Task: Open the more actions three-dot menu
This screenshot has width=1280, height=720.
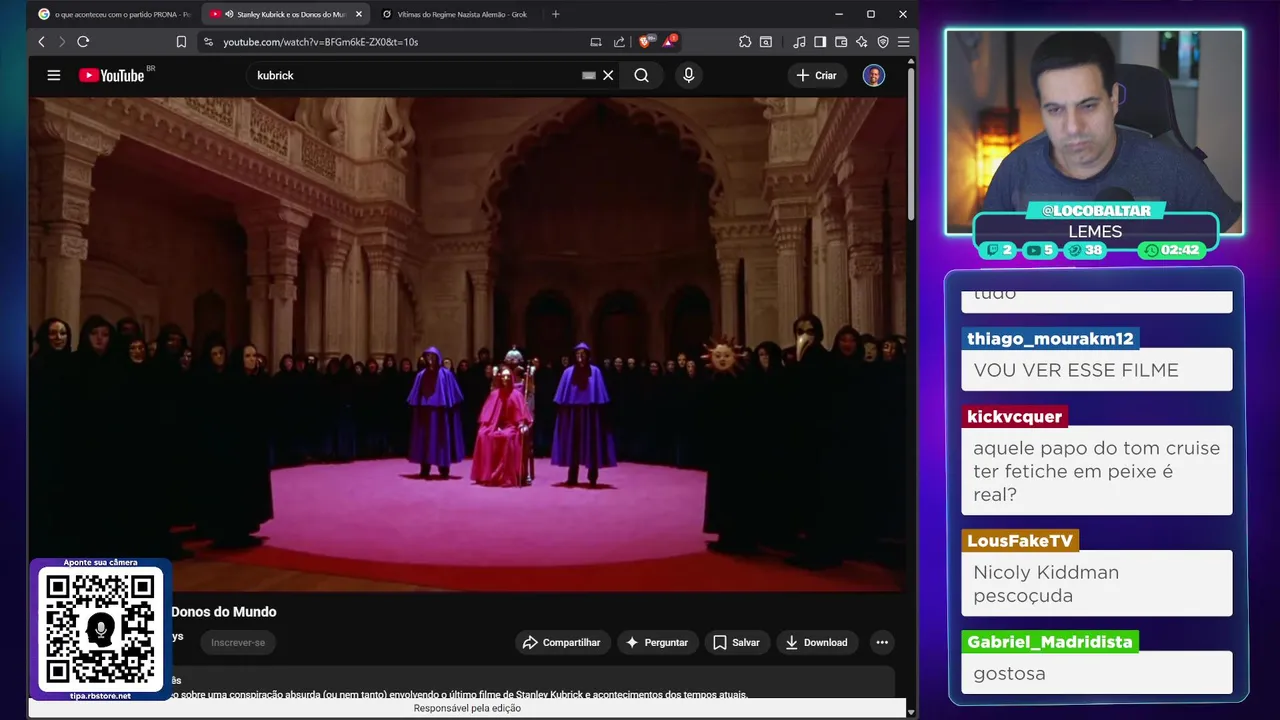Action: pos(882,643)
